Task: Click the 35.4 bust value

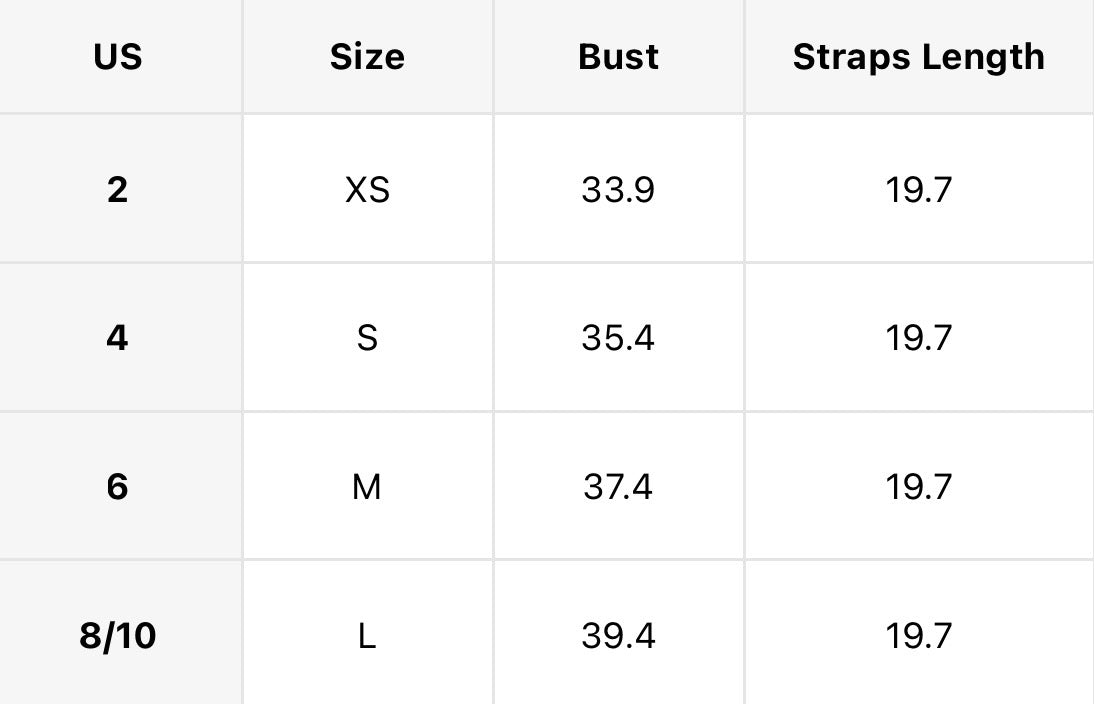Action: click(x=618, y=338)
